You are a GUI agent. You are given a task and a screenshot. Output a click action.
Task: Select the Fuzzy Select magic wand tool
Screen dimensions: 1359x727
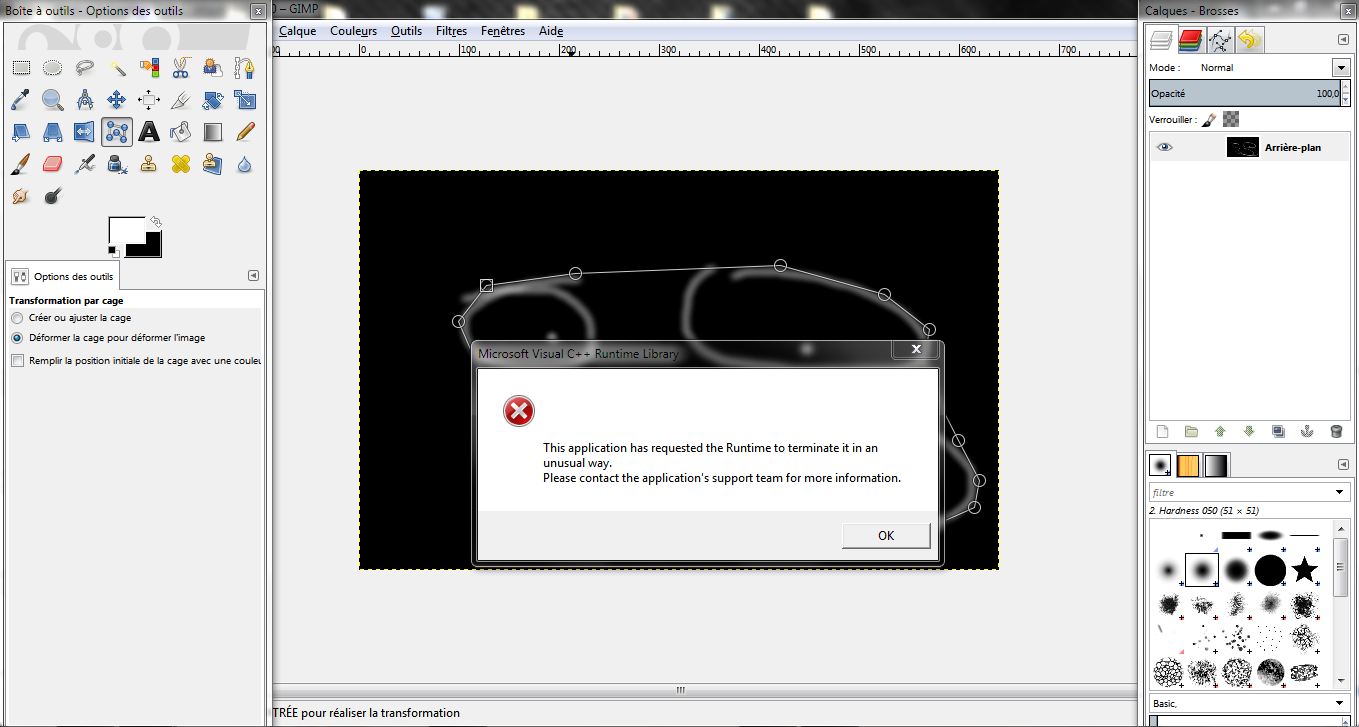click(117, 68)
